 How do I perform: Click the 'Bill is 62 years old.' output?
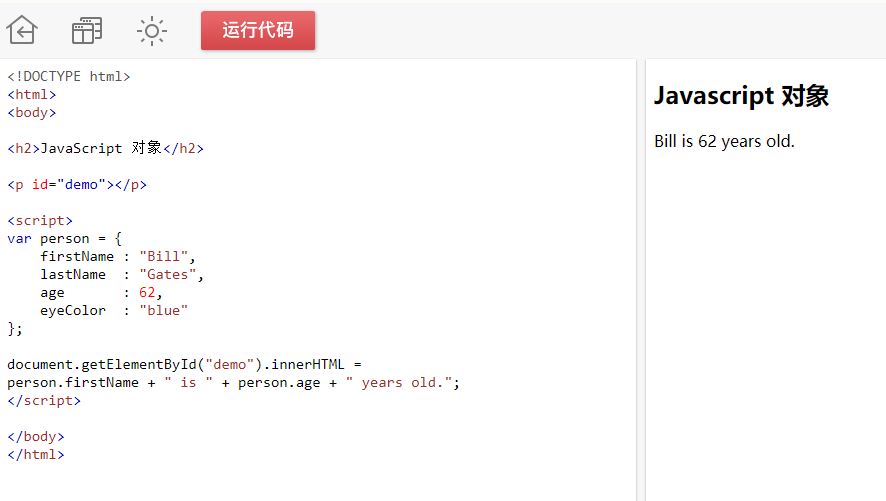[724, 141]
